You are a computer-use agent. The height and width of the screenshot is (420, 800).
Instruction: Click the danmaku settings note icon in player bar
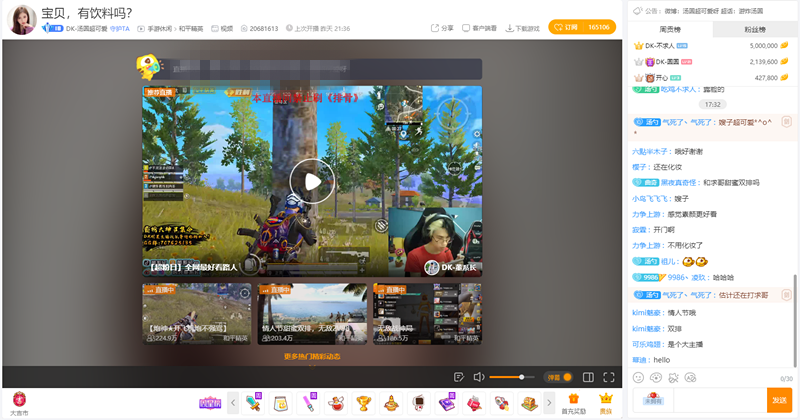pos(459,377)
